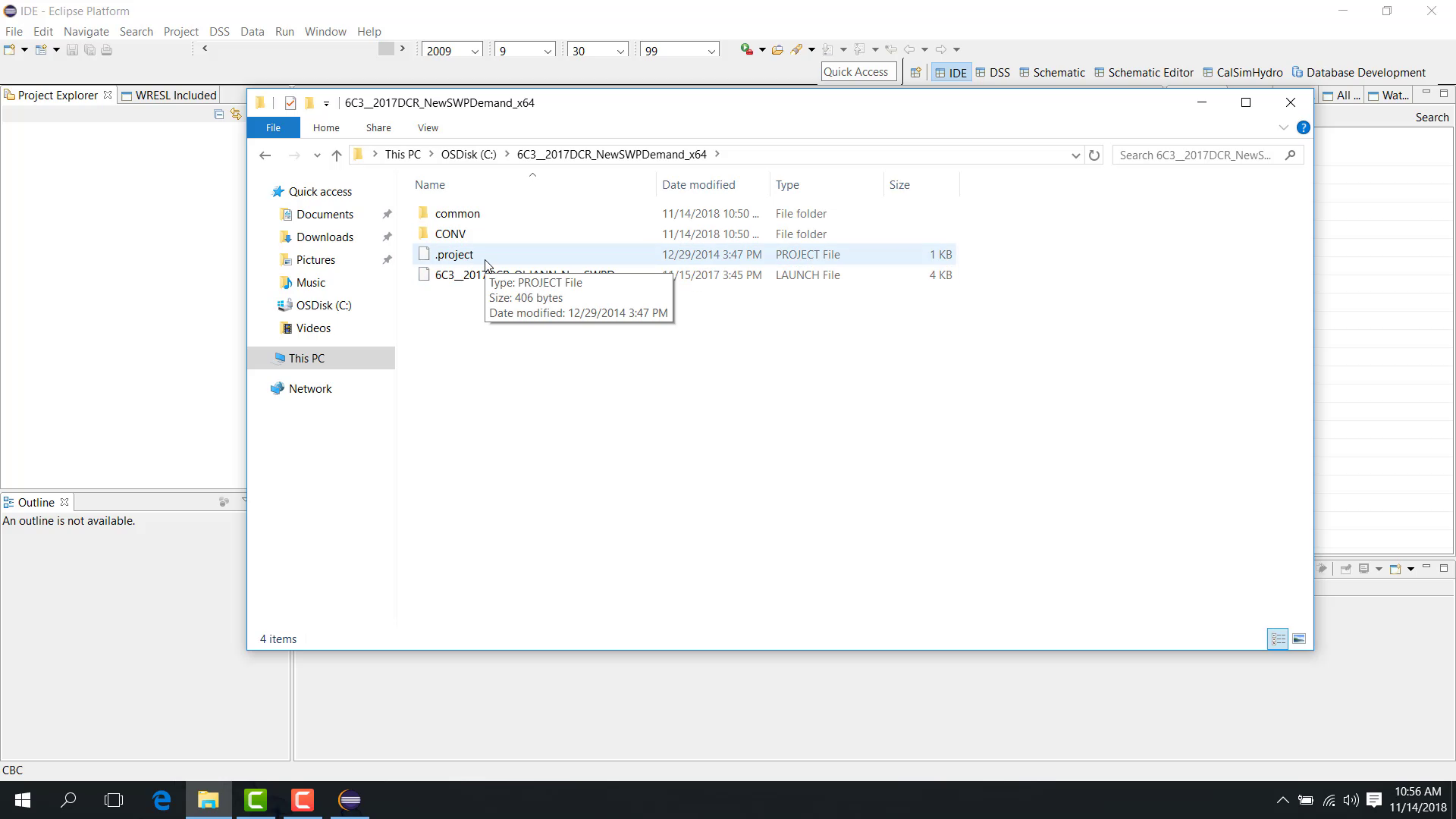Open Windows Start menu
The image size is (1456, 819).
click(23, 800)
